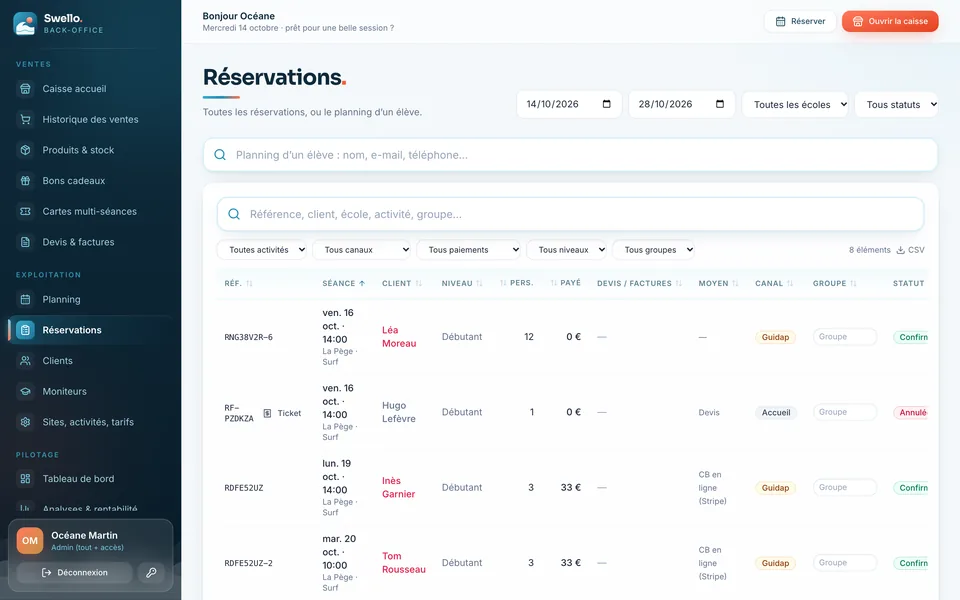
Task: Open Historique des ventes menu item
Action: point(91,119)
